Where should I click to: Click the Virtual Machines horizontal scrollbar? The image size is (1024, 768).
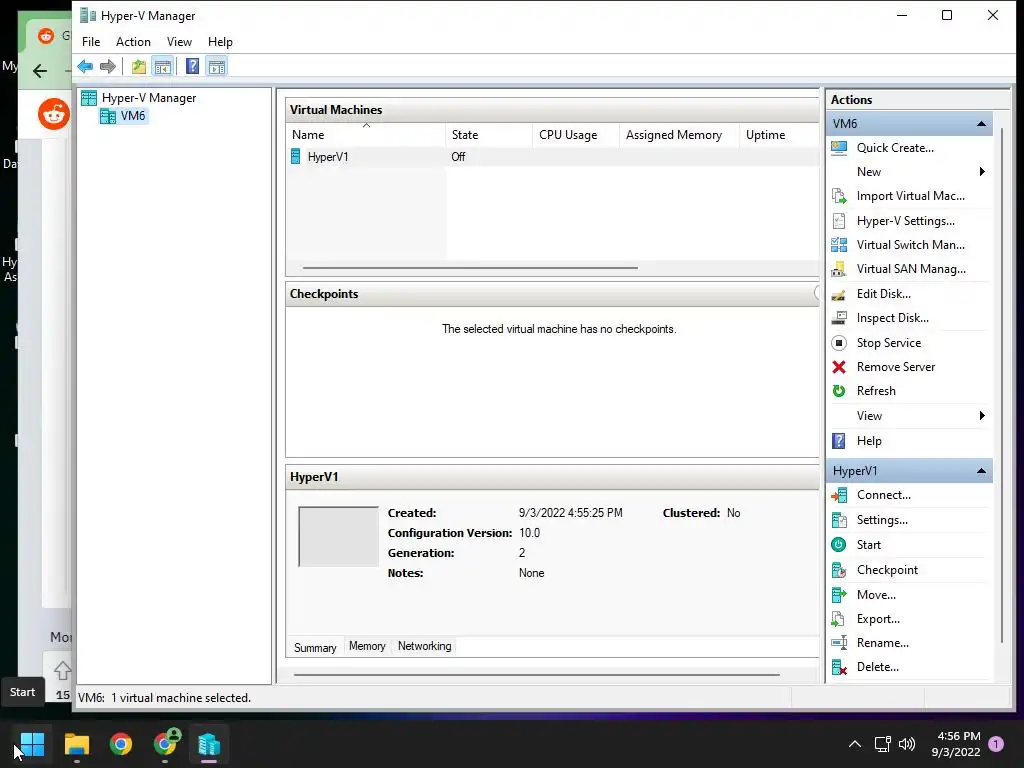coord(470,268)
